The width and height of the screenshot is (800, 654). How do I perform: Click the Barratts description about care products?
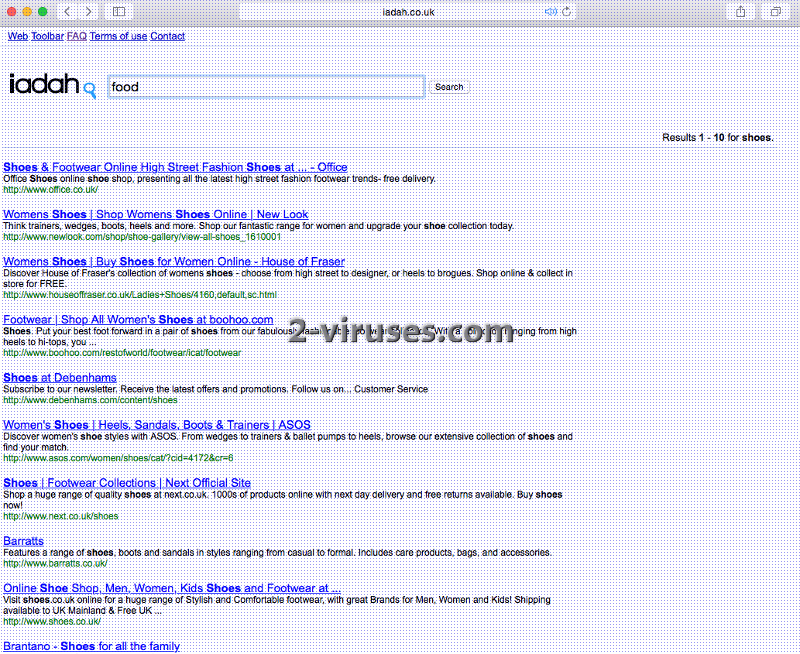pyautogui.click(x=277, y=552)
